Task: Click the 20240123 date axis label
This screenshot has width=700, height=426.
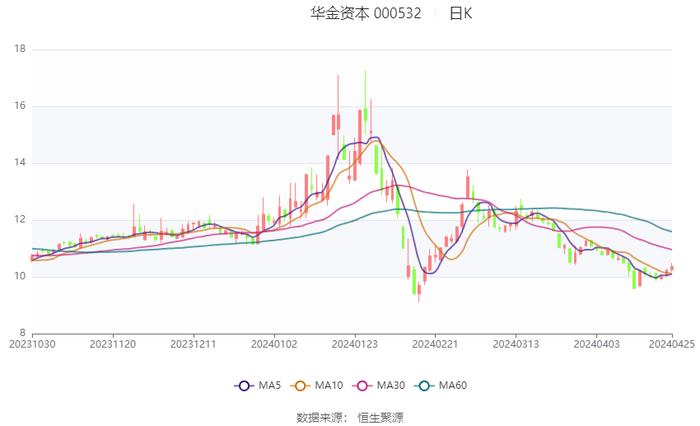Action: coord(354,344)
